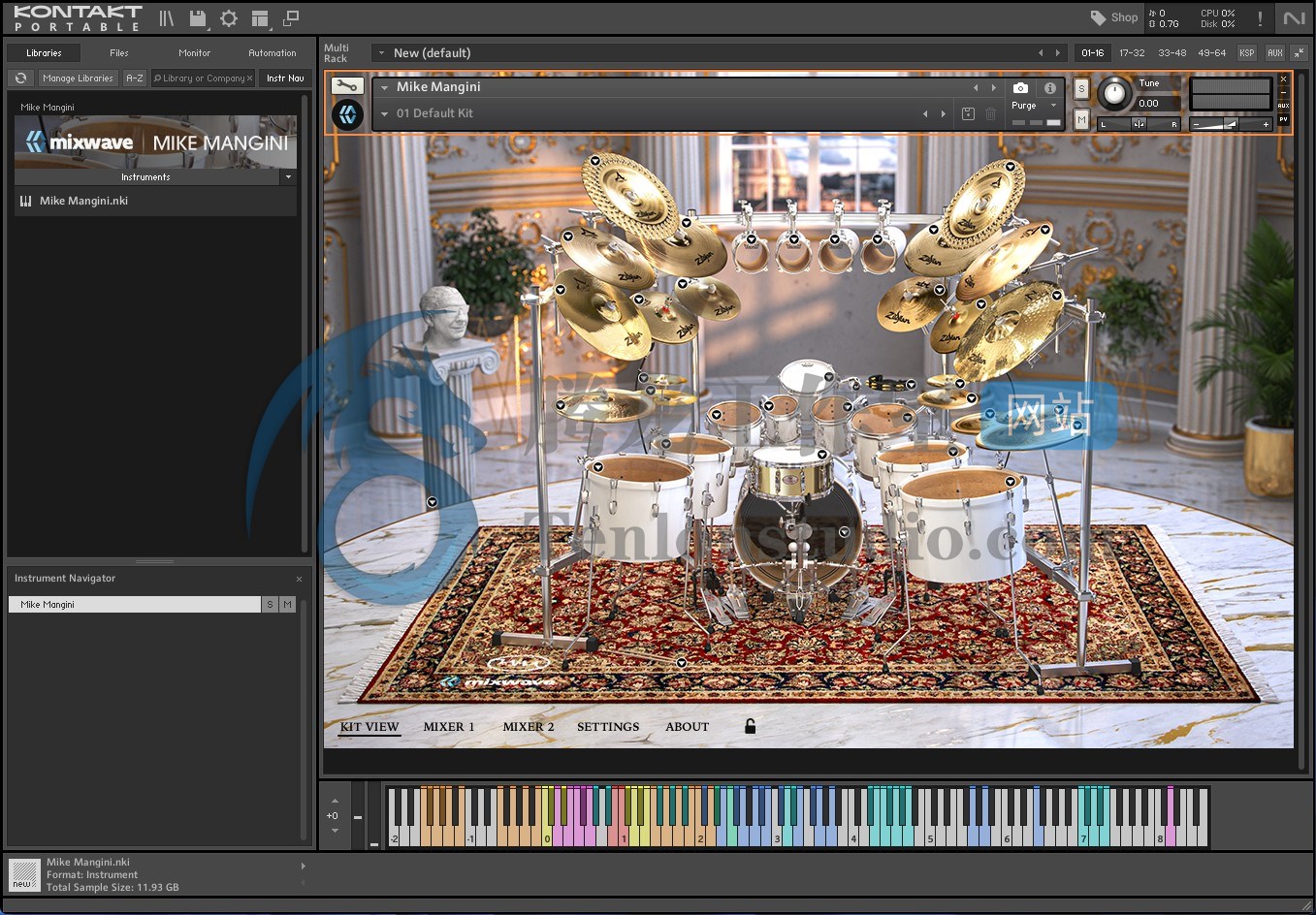Switch to the Automation tab
This screenshot has height=915, width=1316.
[273, 53]
